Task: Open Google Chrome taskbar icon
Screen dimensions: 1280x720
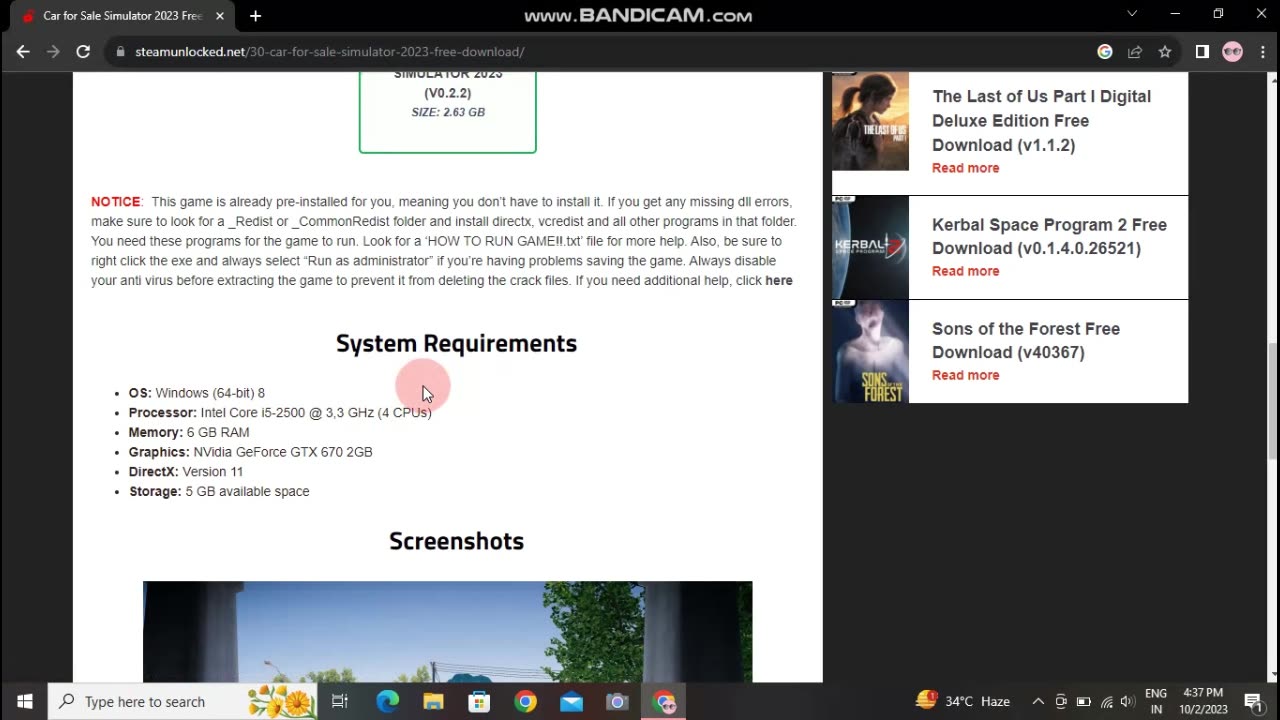Action: (525, 701)
